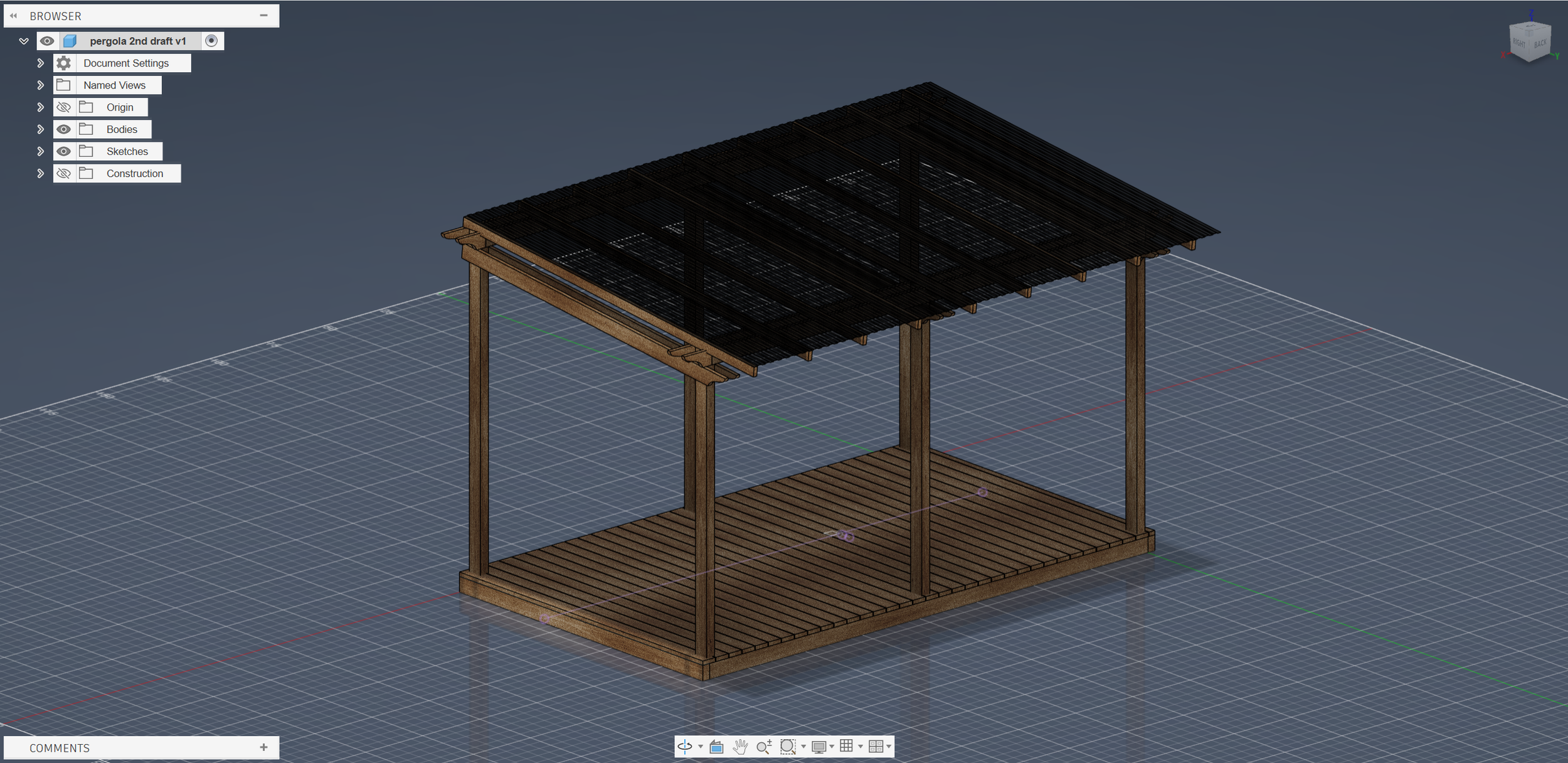This screenshot has width=1568, height=763.
Task: Toggle visibility of pergola 2nd draft v1
Action: [47, 41]
